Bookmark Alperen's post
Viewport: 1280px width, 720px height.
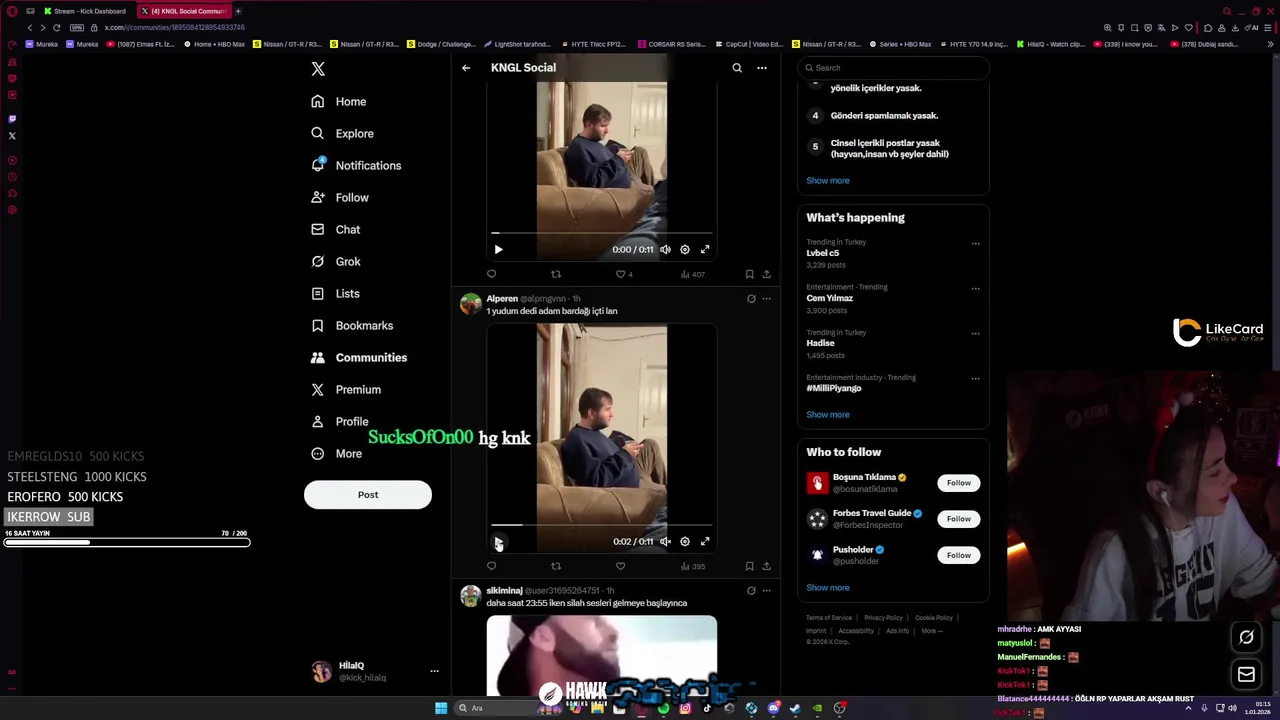pos(749,566)
